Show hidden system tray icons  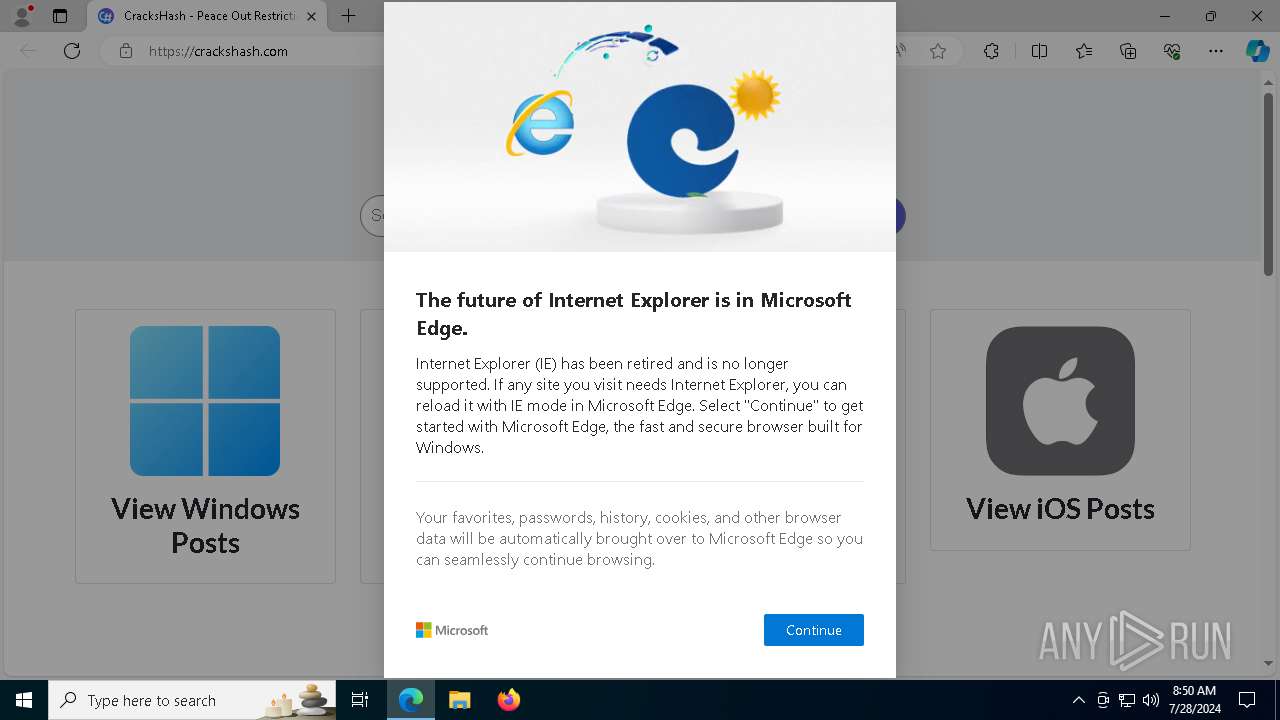[1078, 700]
